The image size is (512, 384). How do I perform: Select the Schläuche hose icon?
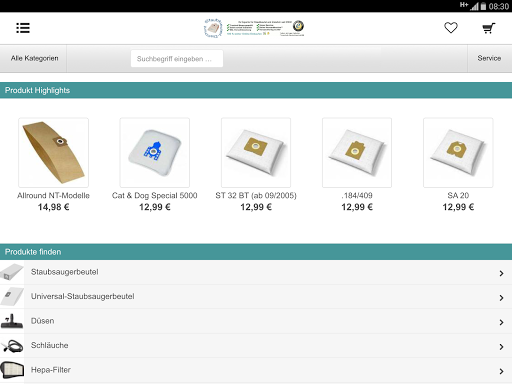pyautogui.click(x=12, y=346)
